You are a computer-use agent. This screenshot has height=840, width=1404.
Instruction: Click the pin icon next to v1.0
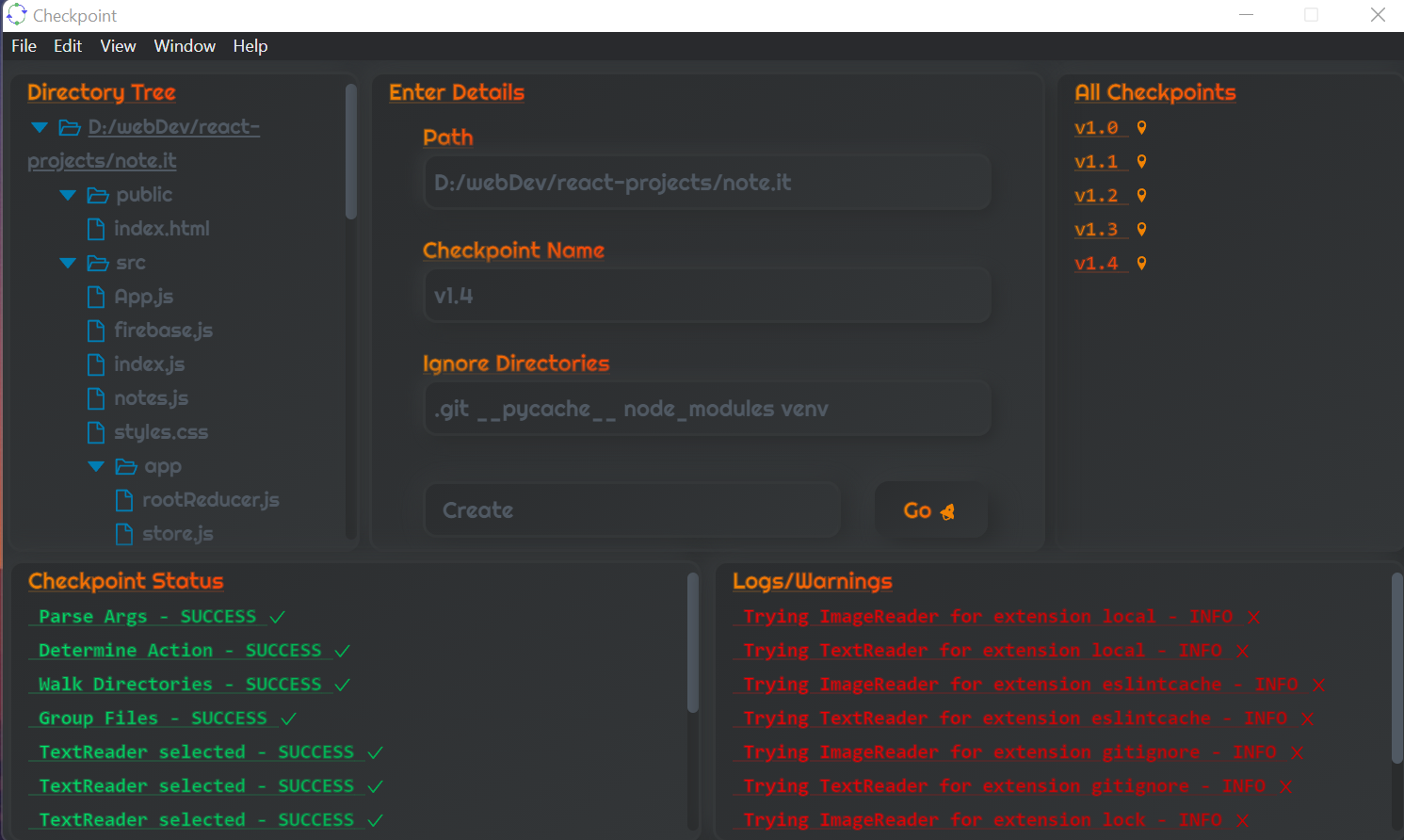point(1141,127)
